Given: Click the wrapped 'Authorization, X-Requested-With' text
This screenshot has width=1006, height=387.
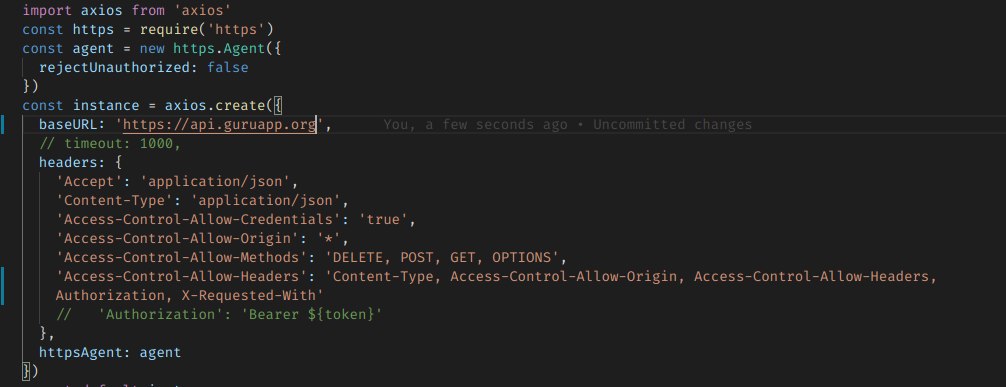Looking at the screenshot, I should pos(189,296).
